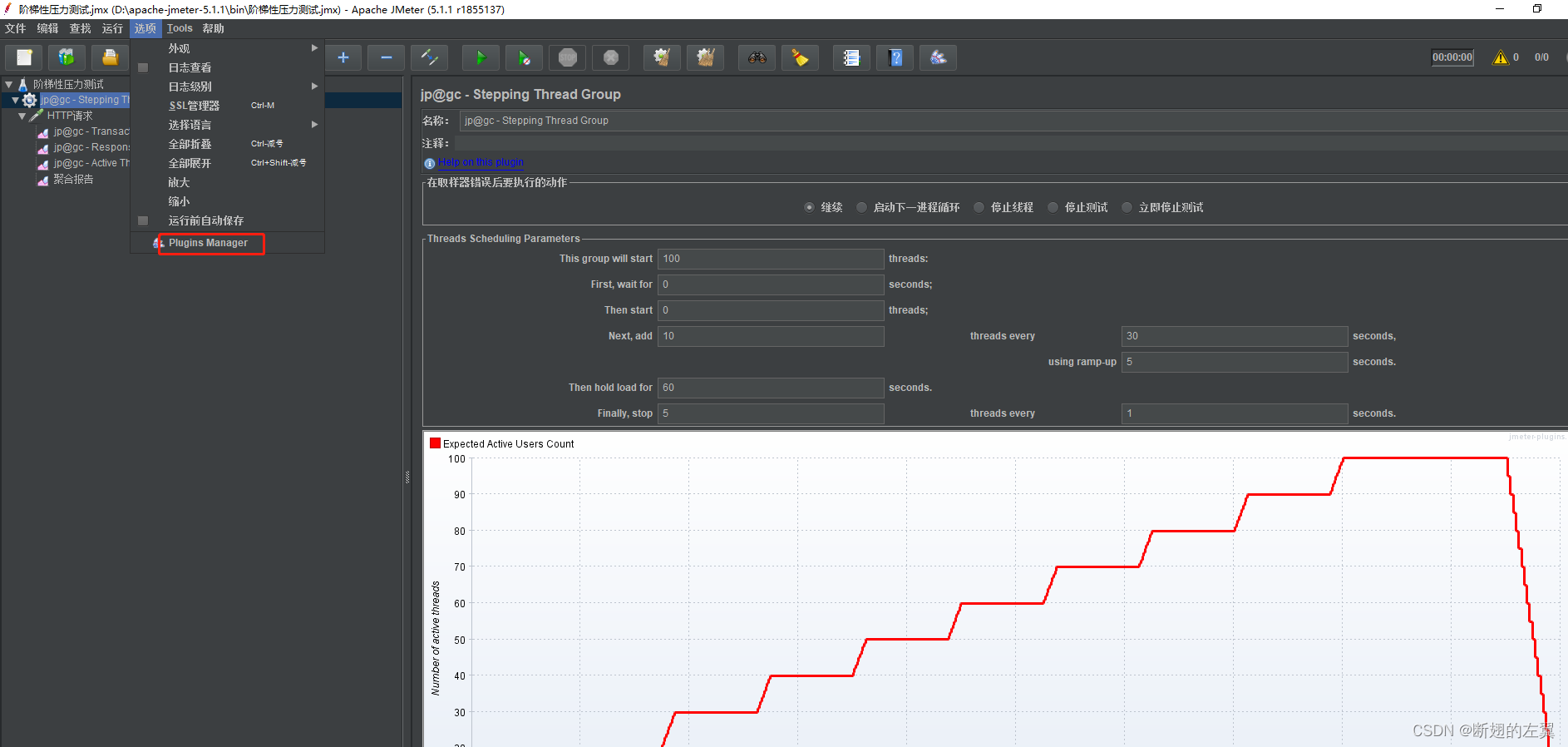Viewport: 1568px width, 747px height.
Task: Collapse the Stepping Thread Group node
Action: pos(16,100)
